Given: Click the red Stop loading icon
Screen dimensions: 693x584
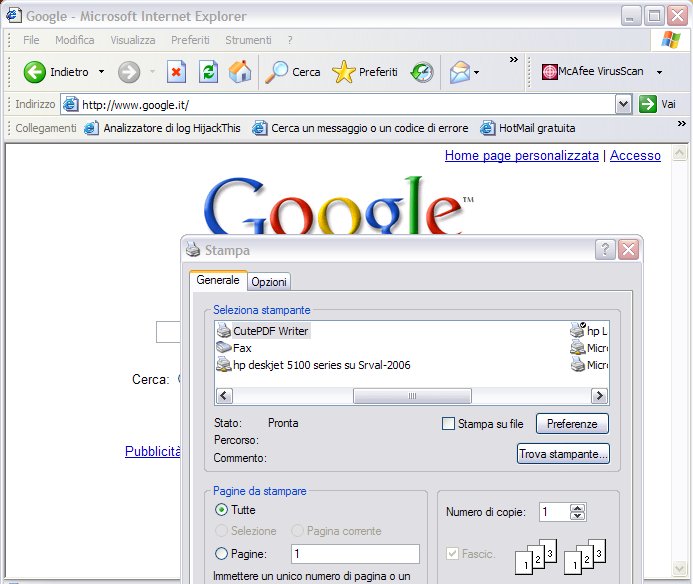Looking at the screenshot, I should 177,72.
